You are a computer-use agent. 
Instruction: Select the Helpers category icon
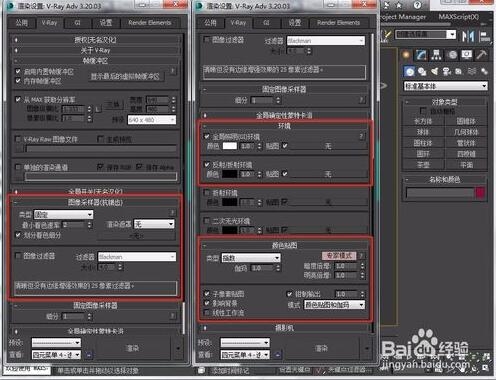pos(459,71)
